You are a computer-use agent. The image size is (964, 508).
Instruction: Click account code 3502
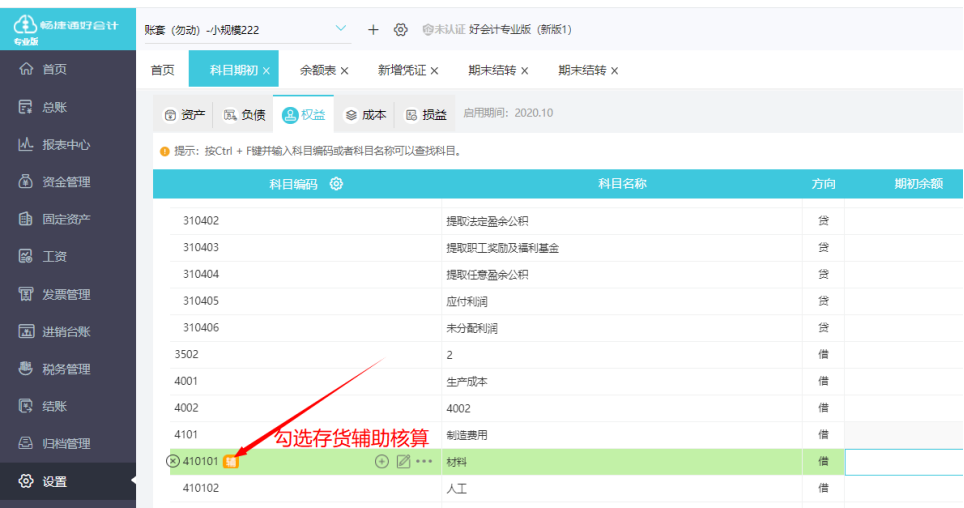pyautogui.click(x=186, y=354)
